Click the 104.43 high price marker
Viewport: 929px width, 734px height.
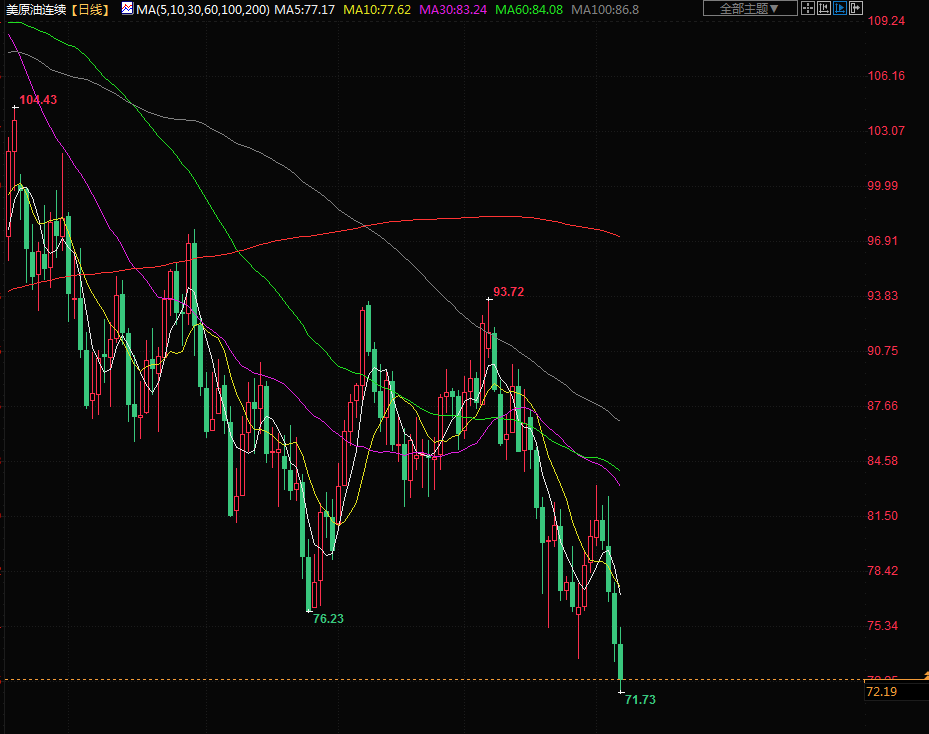tap(38, 99)
